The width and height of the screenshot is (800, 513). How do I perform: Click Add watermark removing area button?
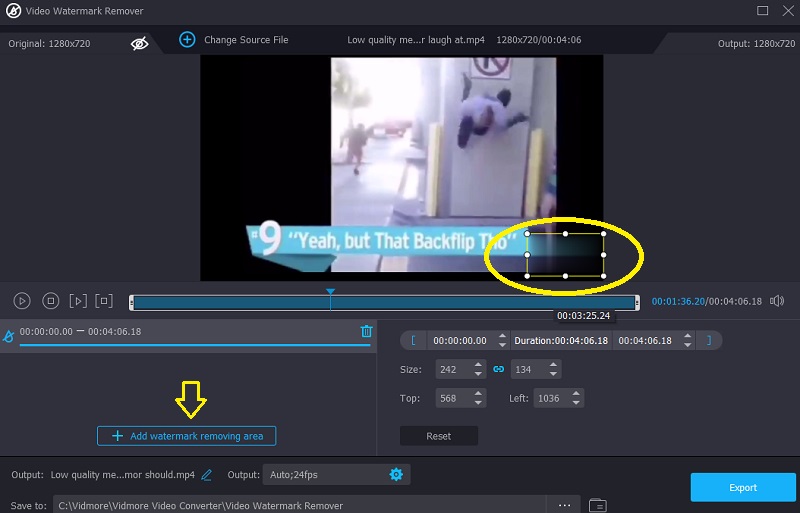point(187,436)
